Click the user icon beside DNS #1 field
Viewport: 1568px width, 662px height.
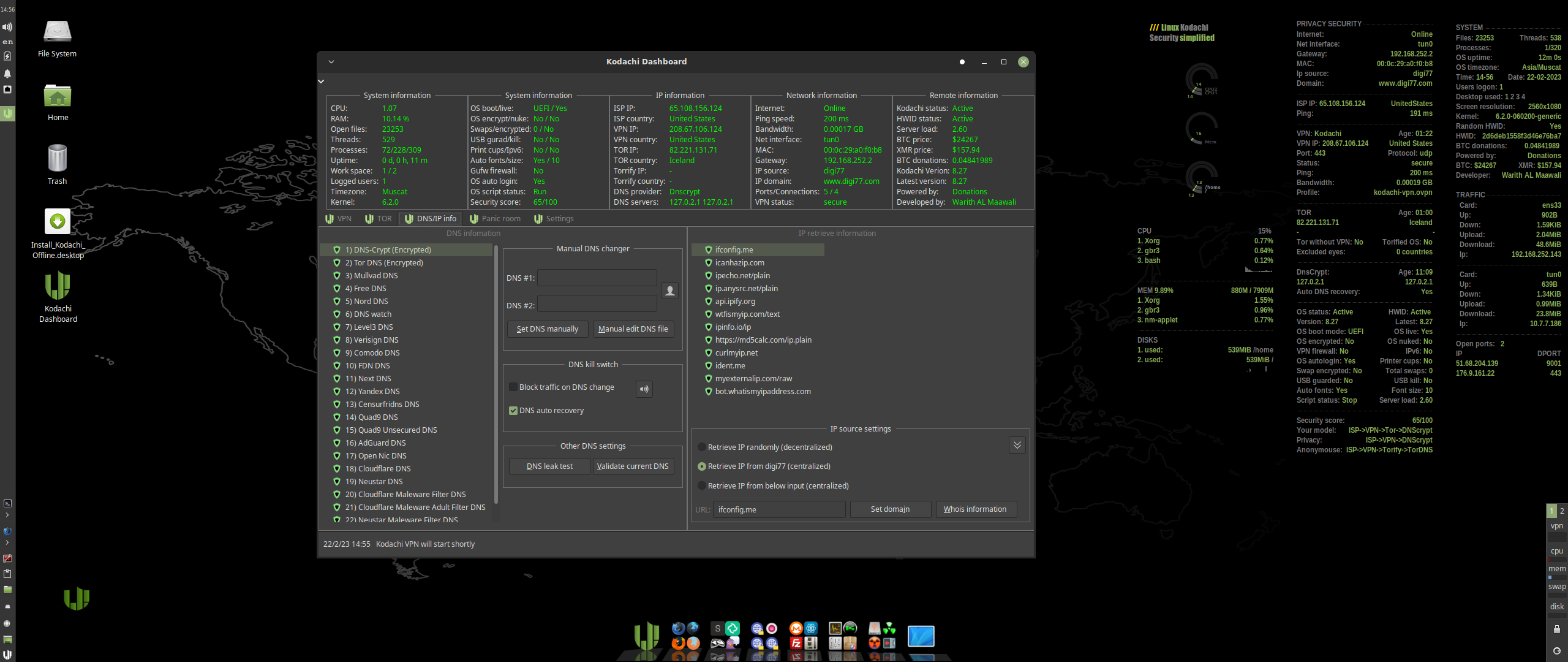[x=670, y=291]
